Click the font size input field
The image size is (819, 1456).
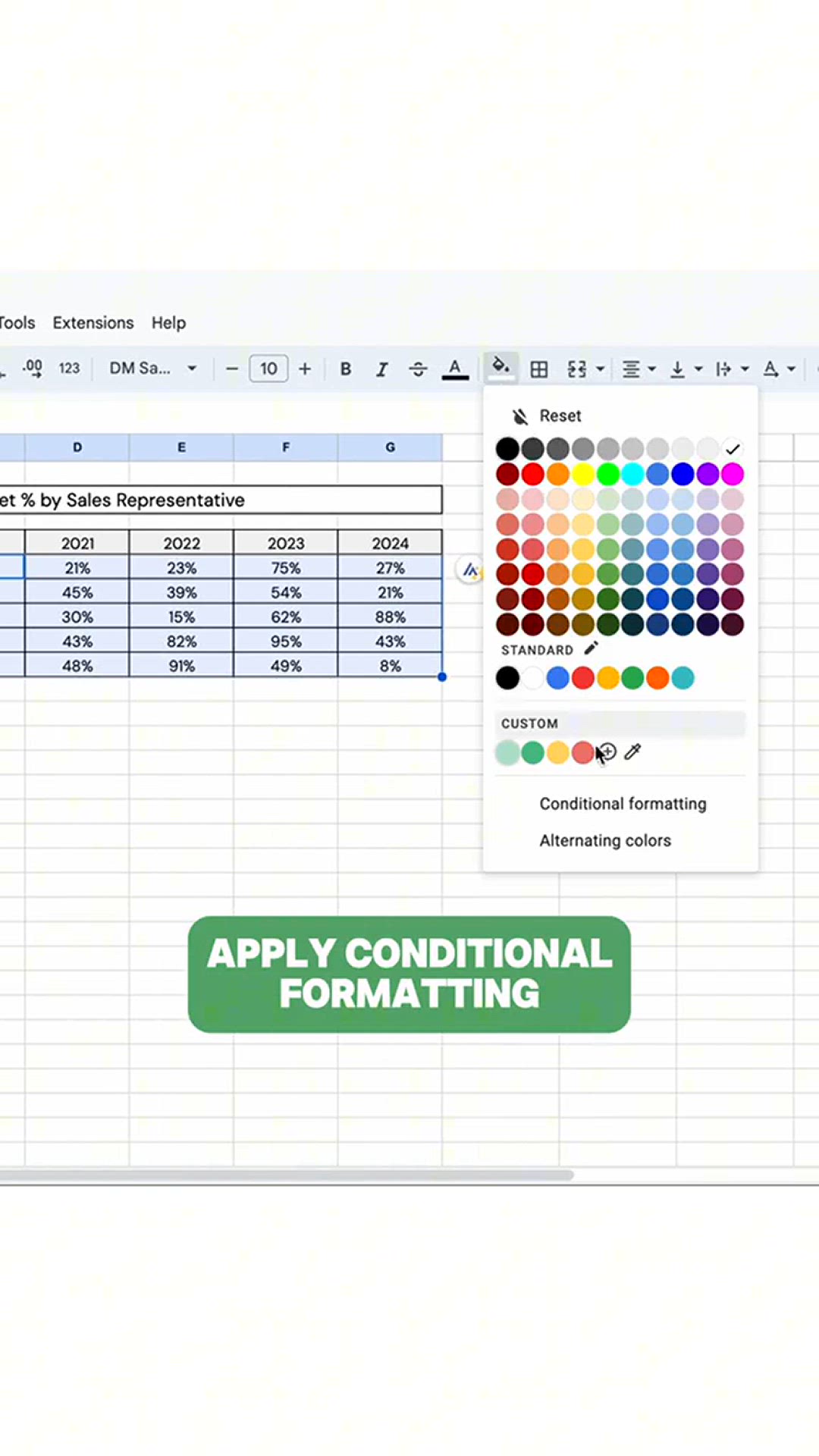pyautogui.click(x=268, y=369)
